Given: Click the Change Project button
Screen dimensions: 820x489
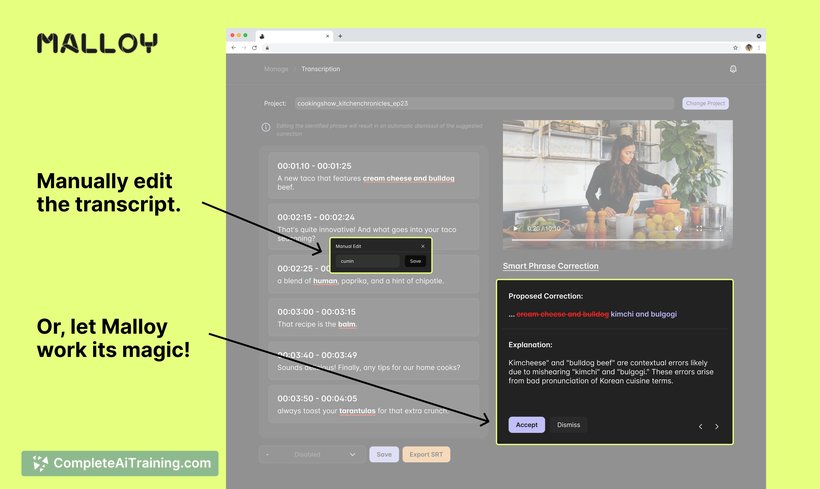Looking at the screenshot, I should click(705, 104).
